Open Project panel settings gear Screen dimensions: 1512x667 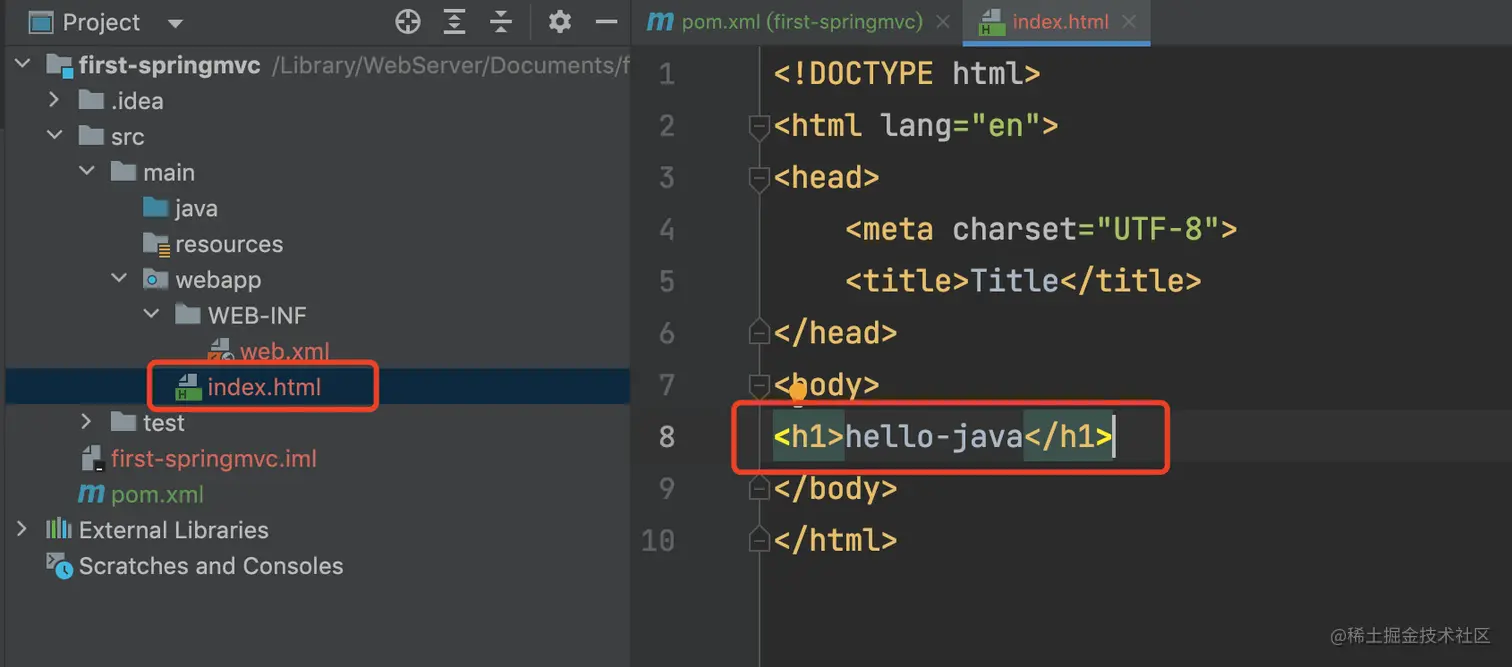[560, 21]
